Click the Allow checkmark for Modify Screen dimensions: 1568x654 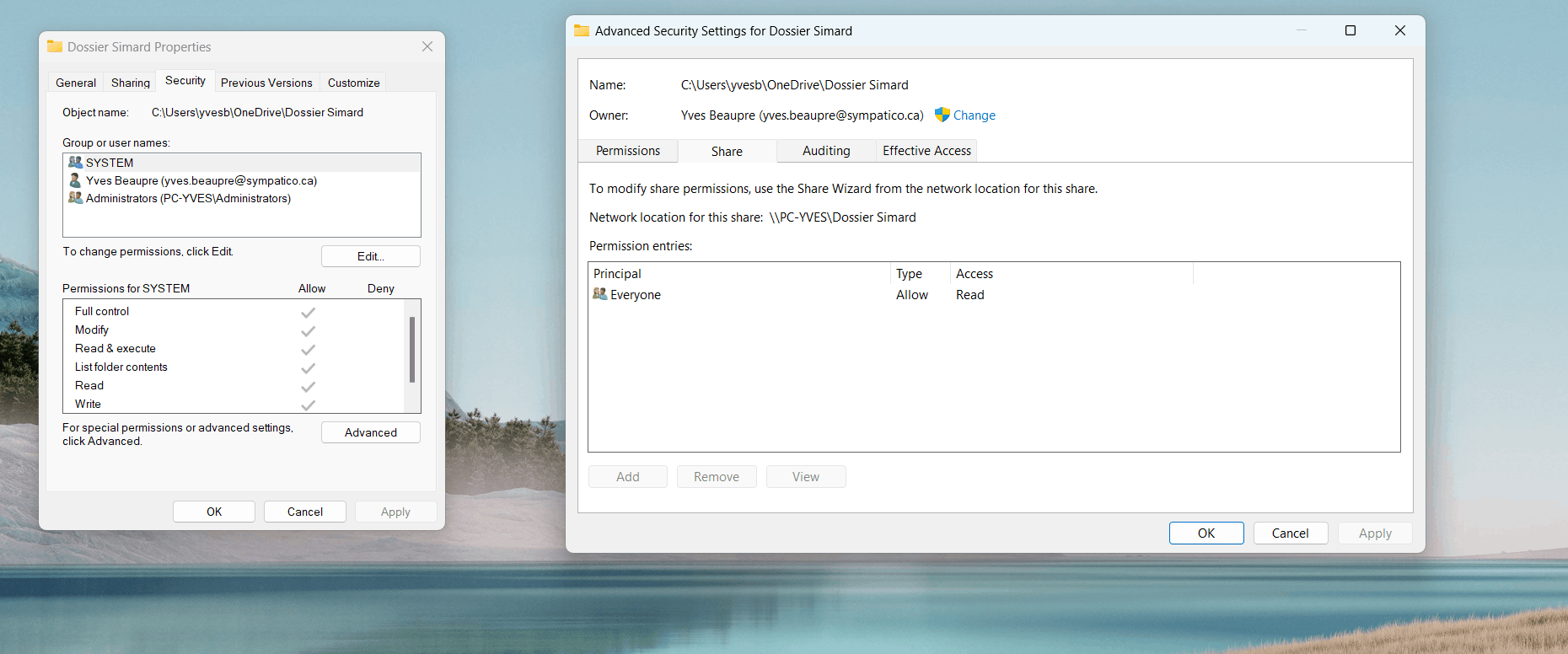click(x=309, y=330)
